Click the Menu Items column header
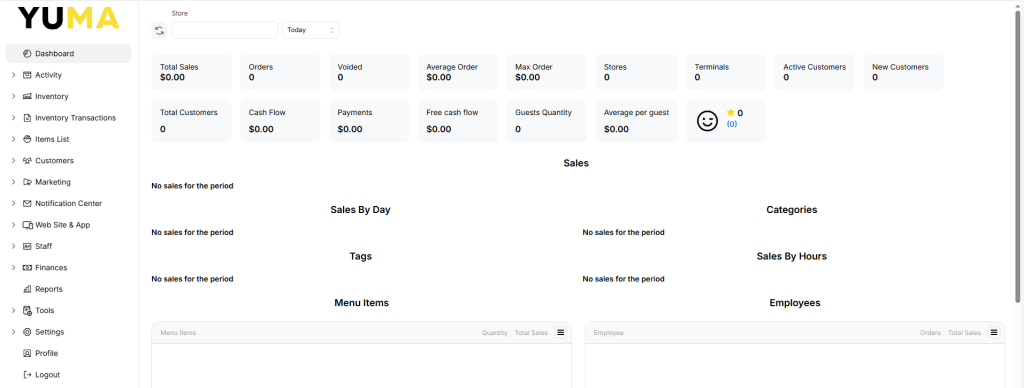The image size is (1024, 388). pyautogui.click(x=178, y=333)
